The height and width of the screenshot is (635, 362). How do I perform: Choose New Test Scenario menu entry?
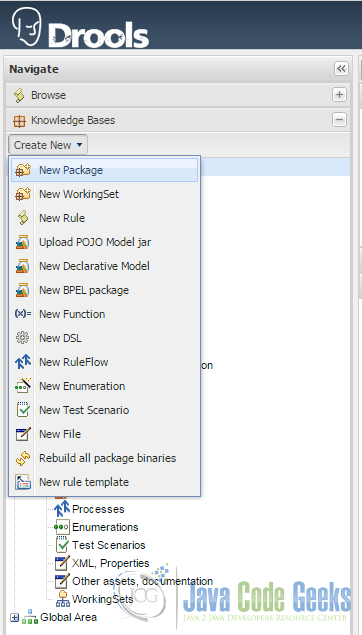click(x=104, y=409)
